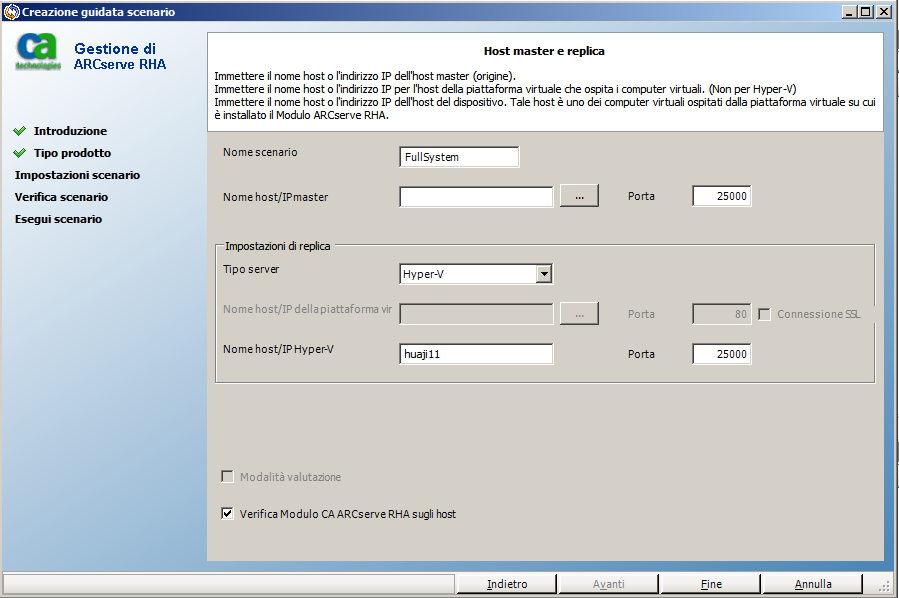Click the CA Technologies logo
Viewport: 899px width, 598px height.
38,51
